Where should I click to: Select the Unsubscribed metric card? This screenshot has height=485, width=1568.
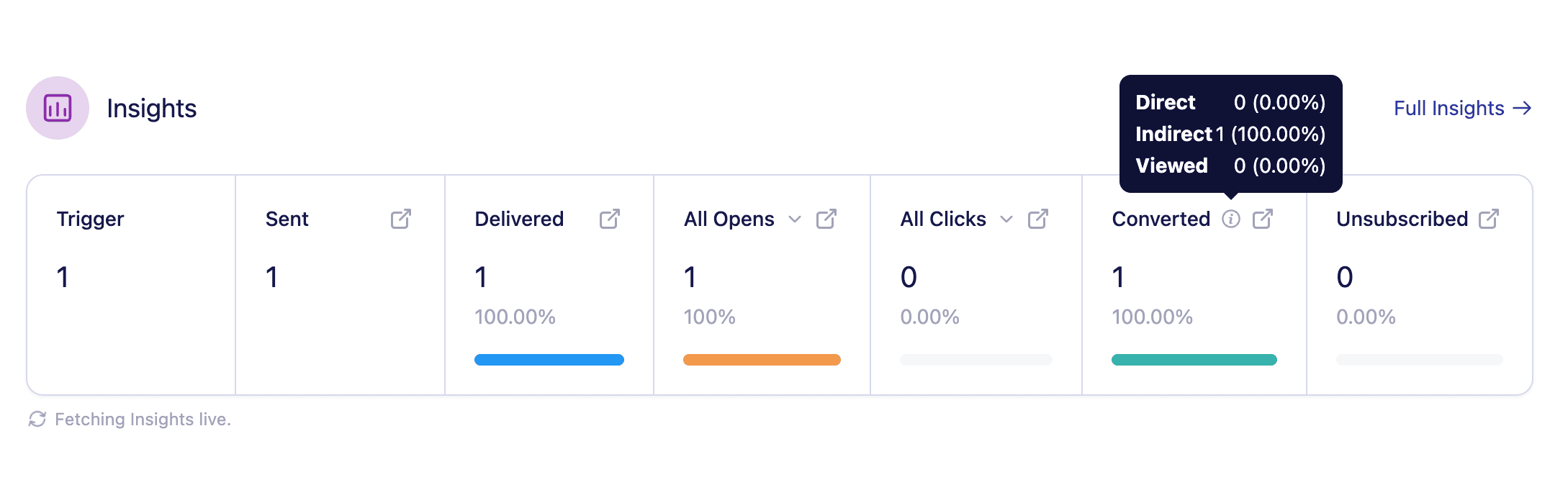click(x=1418, y=284)
